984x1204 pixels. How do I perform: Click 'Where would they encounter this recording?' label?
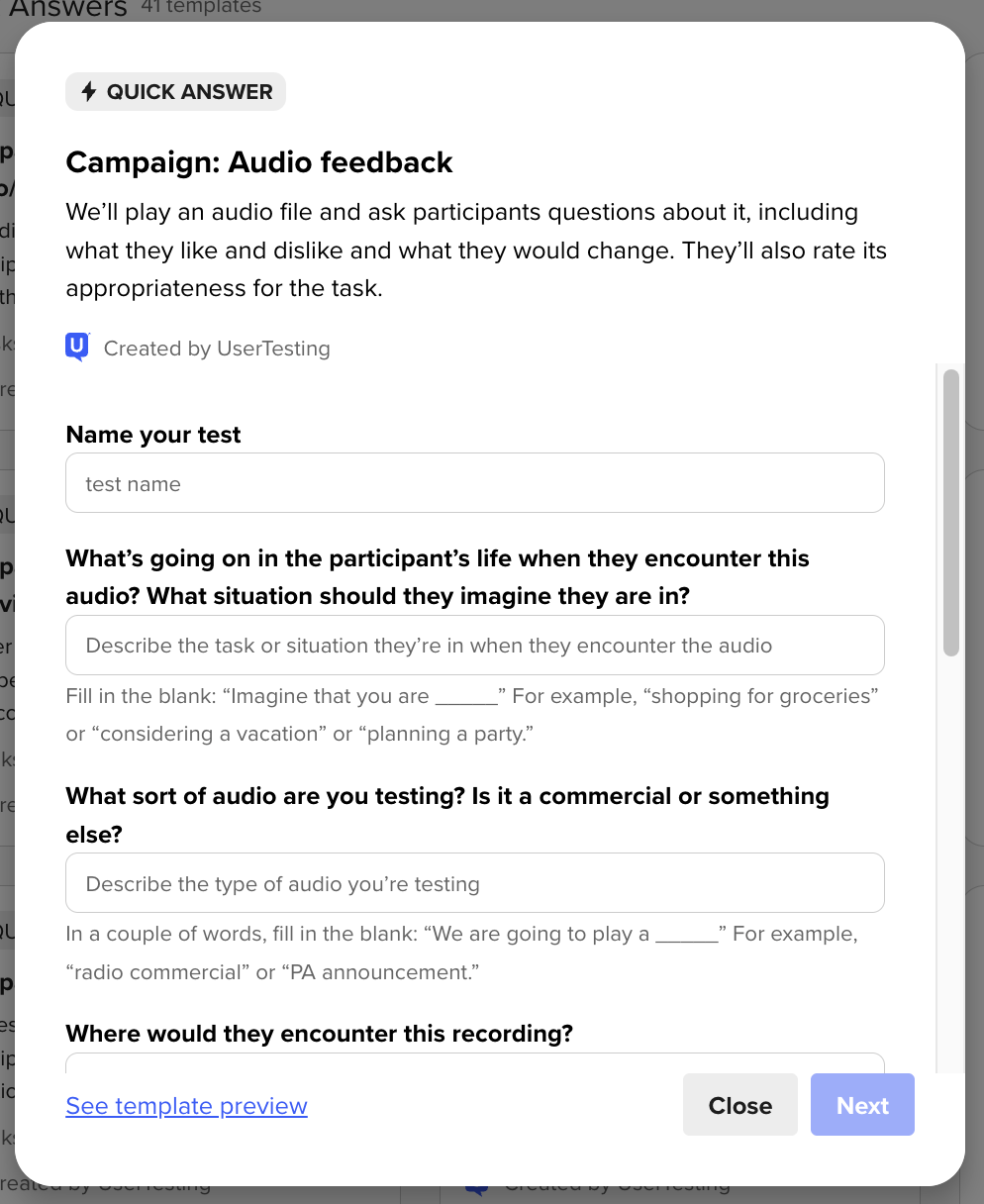coord(319,1034)
